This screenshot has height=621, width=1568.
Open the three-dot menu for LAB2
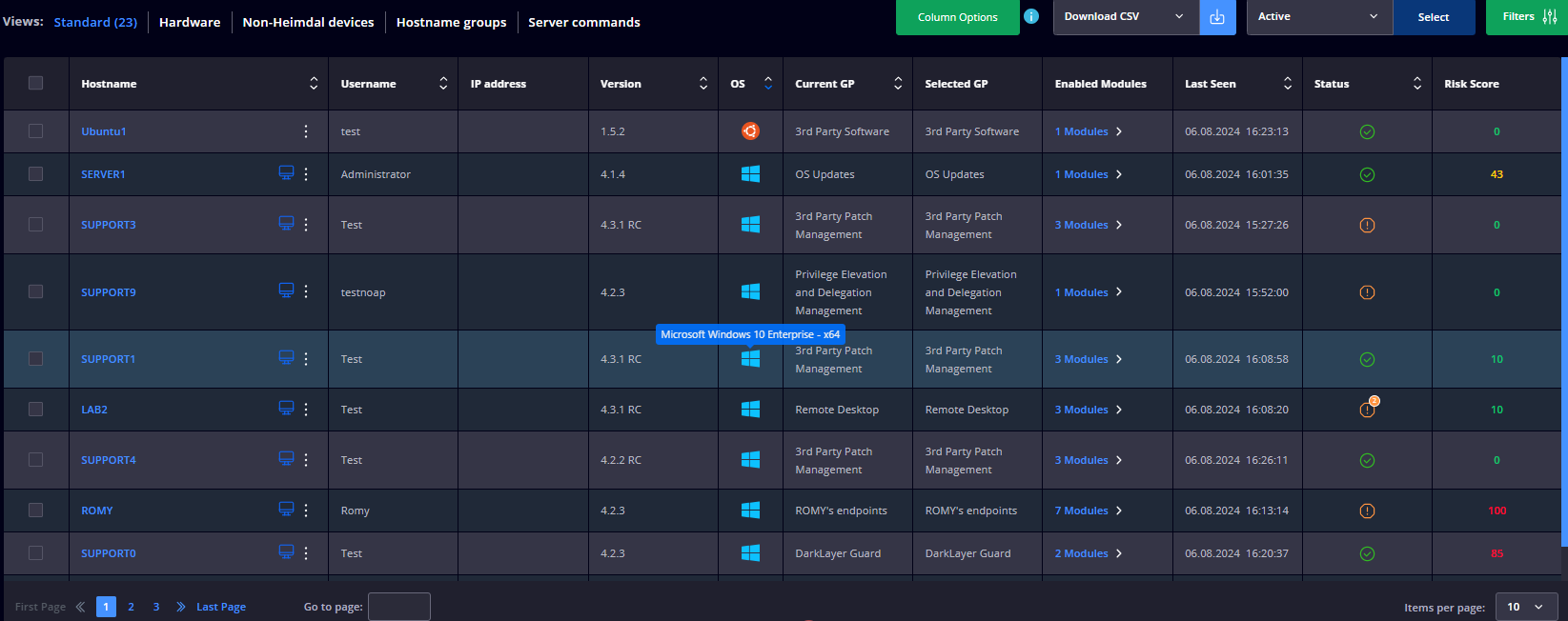click(x=306, y=410)
